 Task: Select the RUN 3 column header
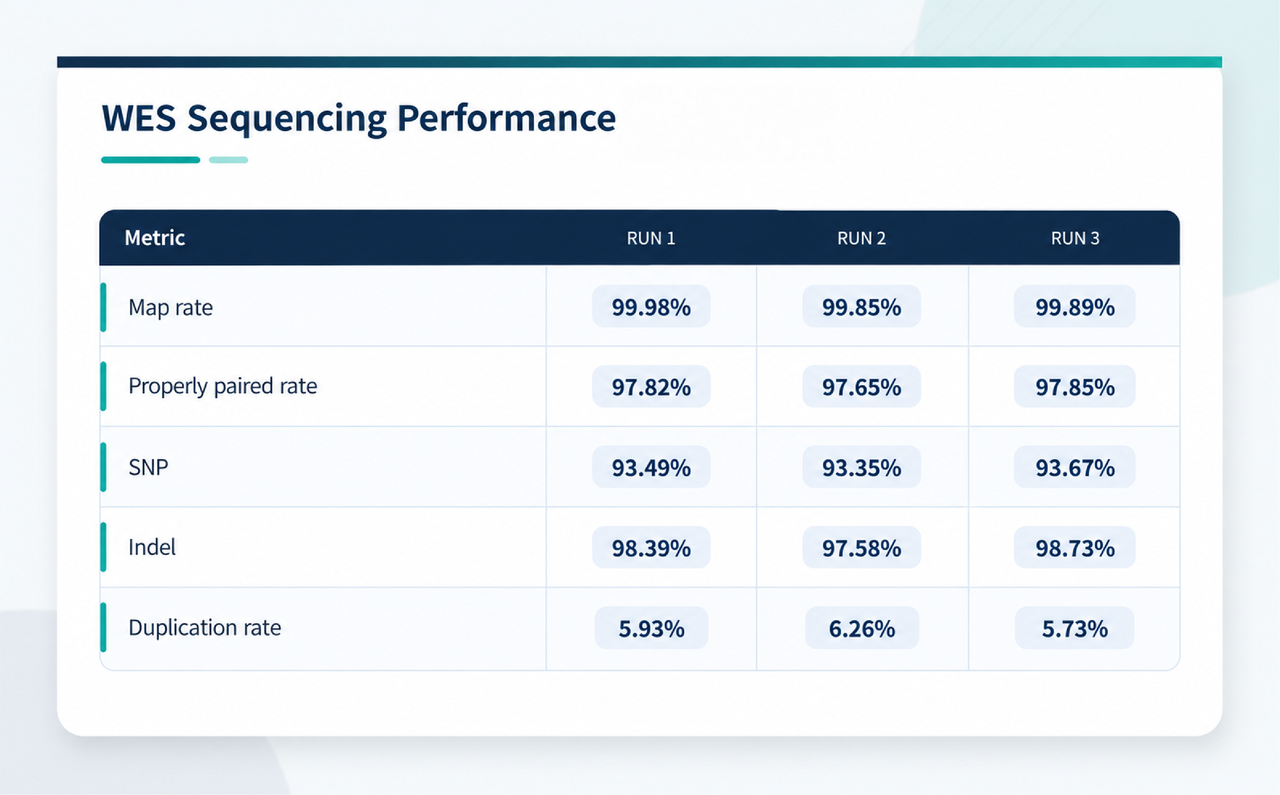pos(1075,239)
